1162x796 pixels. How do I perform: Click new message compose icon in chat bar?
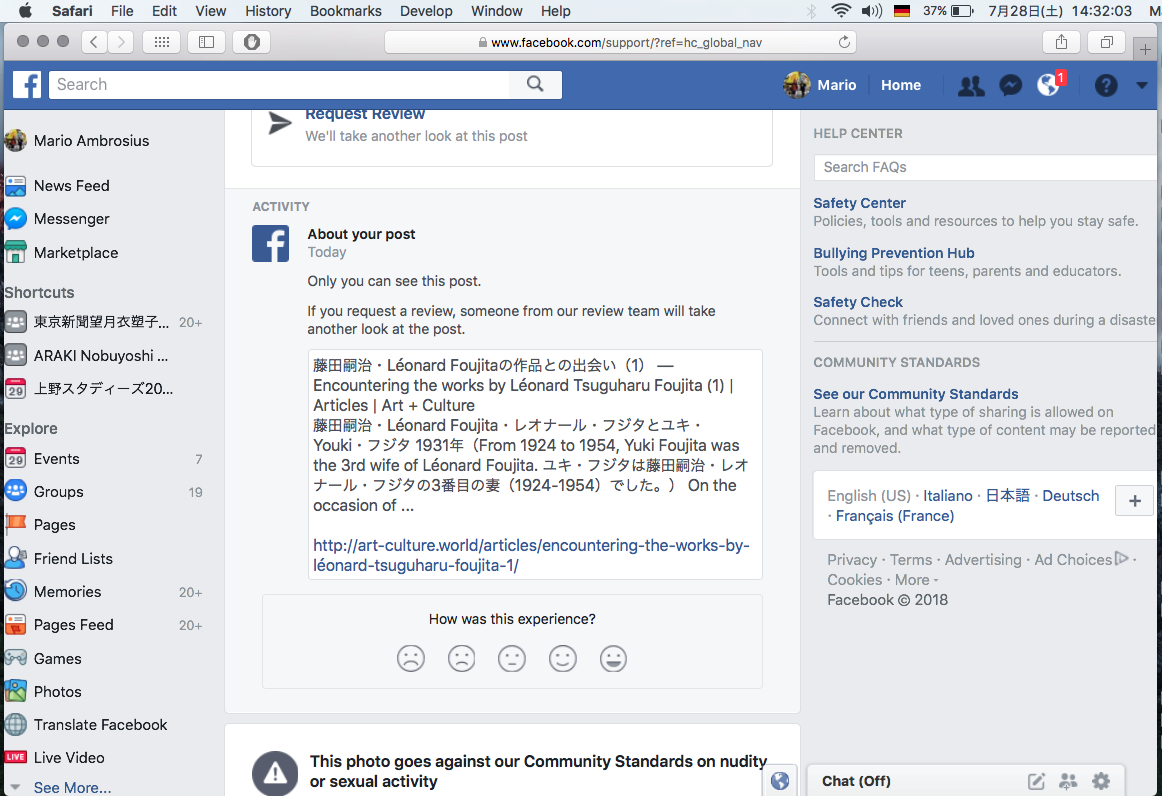tap(1036, 780)
